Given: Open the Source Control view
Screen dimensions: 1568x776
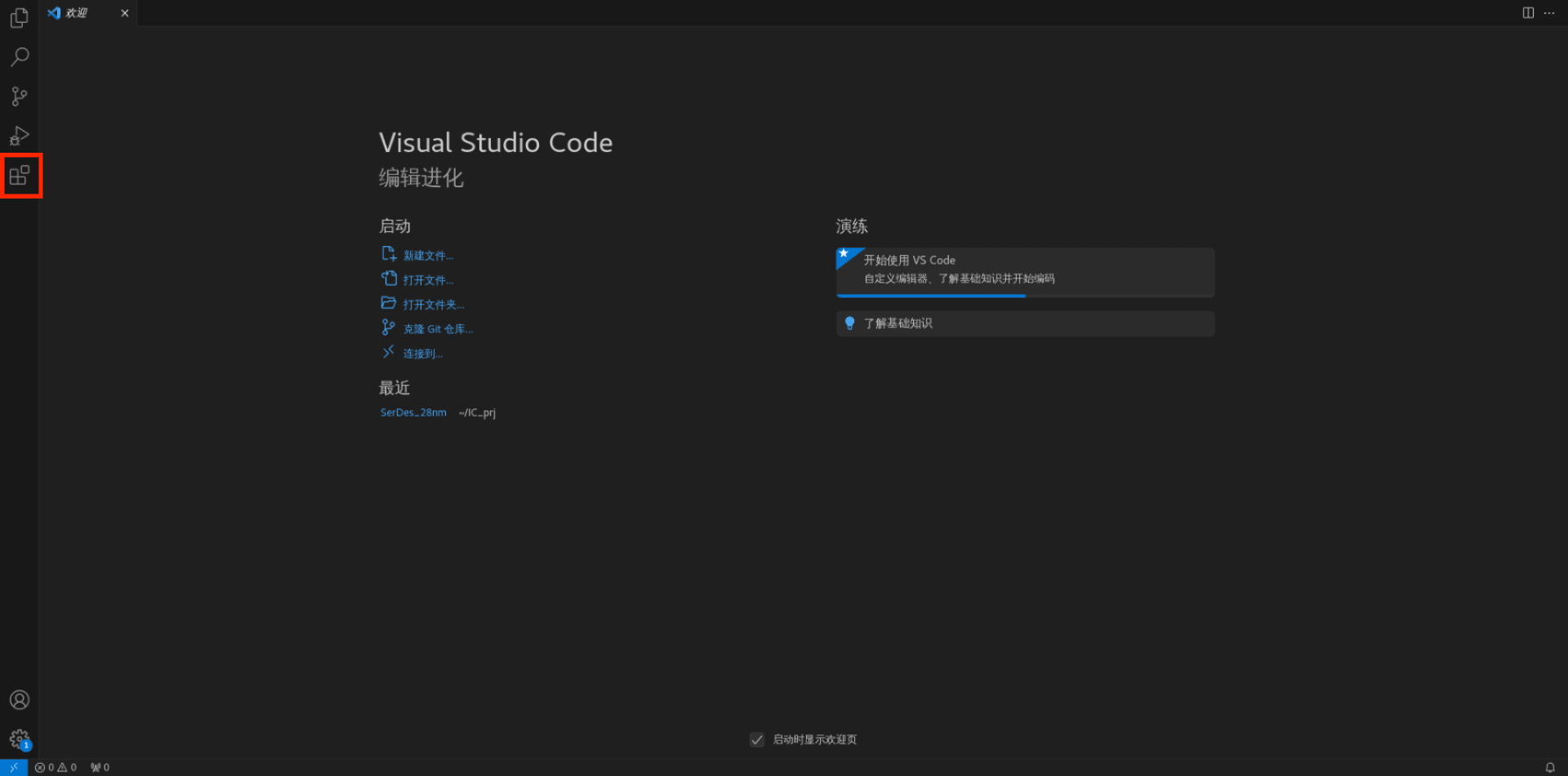Looking at the screenshot, I should point(20,96).
